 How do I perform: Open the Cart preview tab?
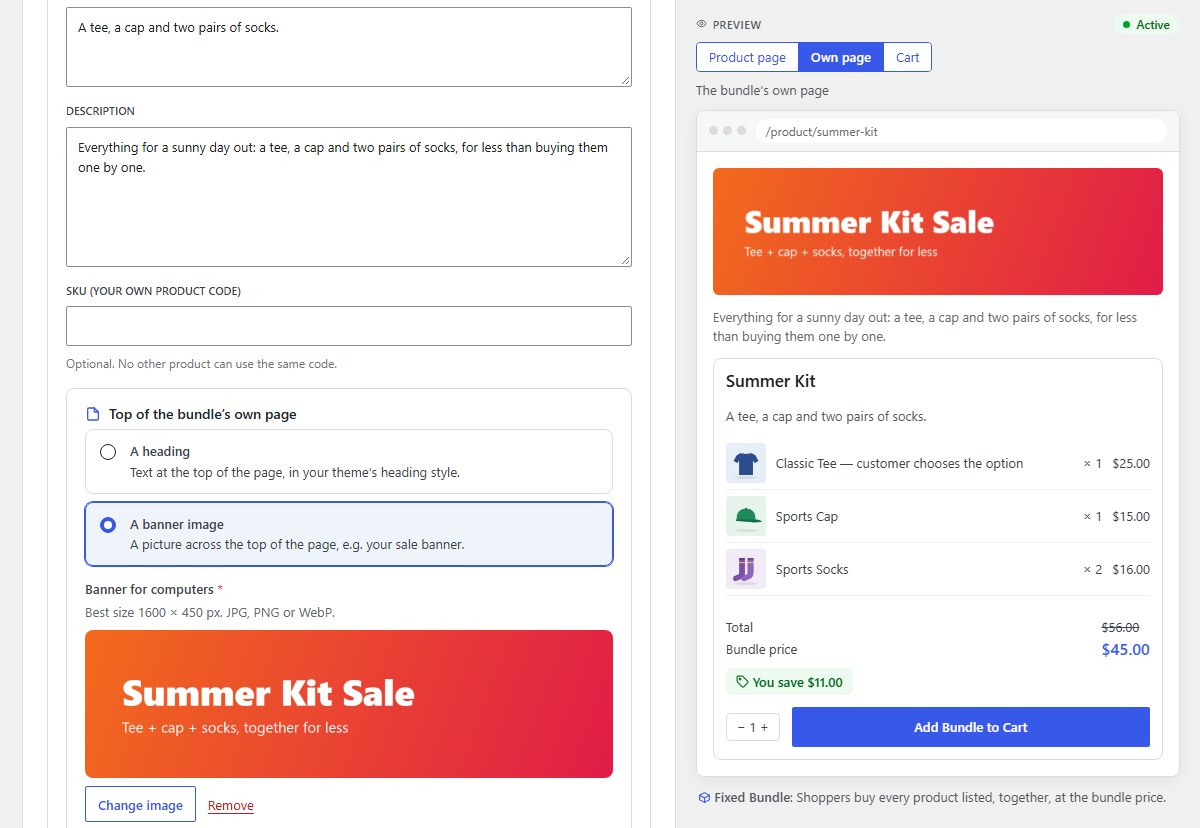point(907,57)
